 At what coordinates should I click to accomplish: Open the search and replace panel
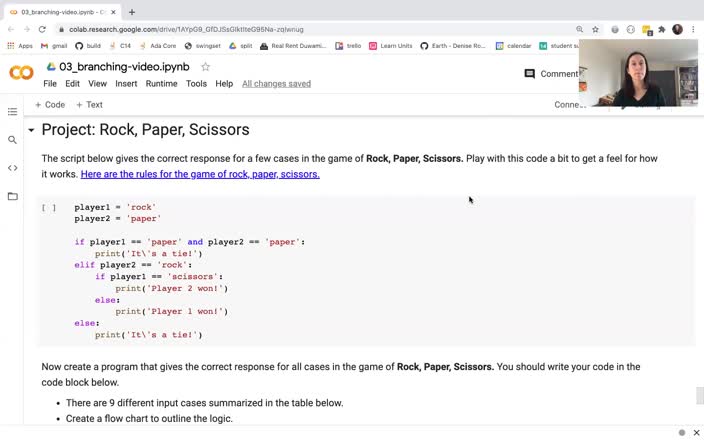pyautogui.click(x=12, y=140)
